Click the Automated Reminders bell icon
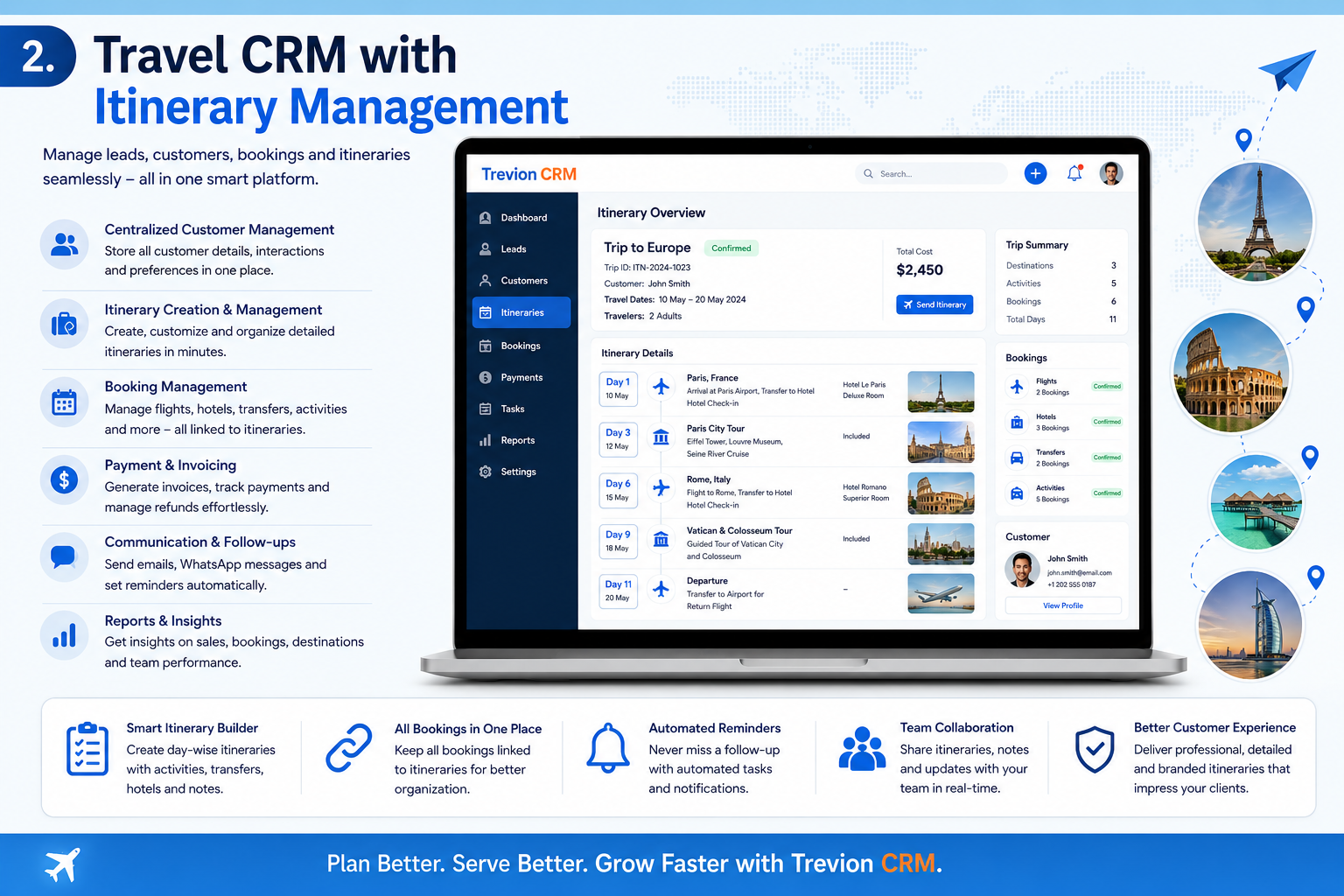The image size is (1344, 896). (x=607, y=749)
